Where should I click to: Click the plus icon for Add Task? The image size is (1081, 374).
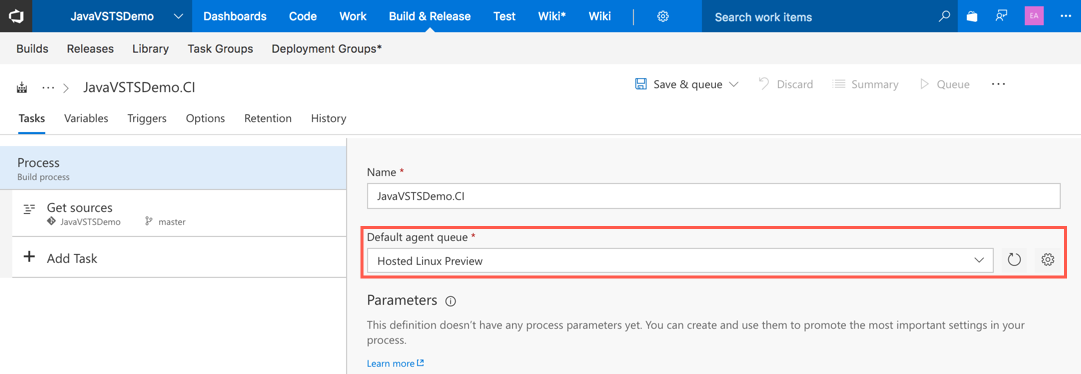(x=29, y=257)
